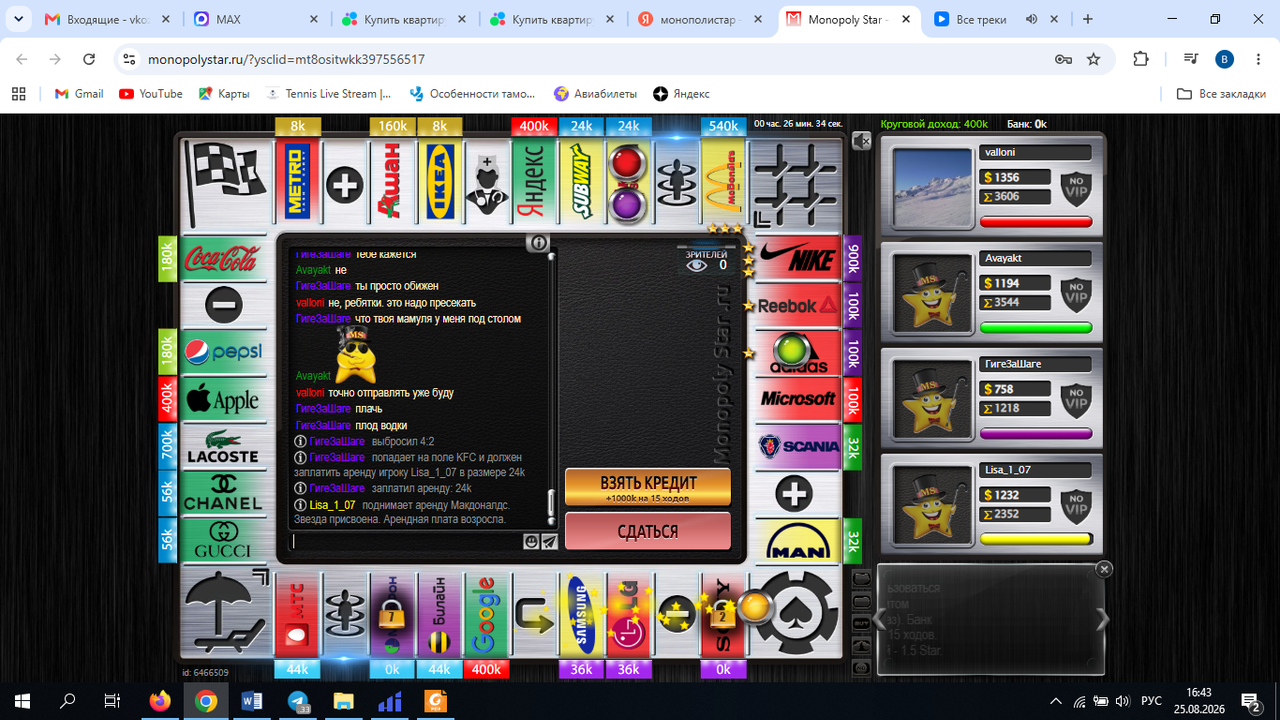The width and height of the screenshot is (1280, 720).
Task: Click the MAN property cell
Action: 798,541
